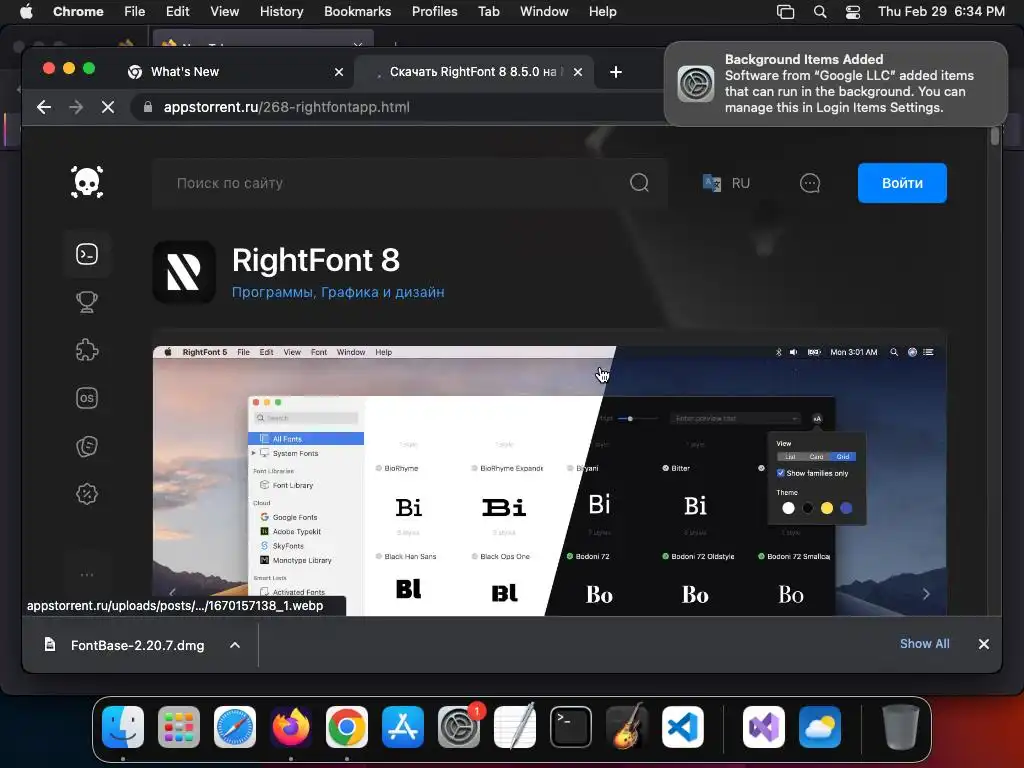Click the three-dots more sidebar item

coord(87,575)
